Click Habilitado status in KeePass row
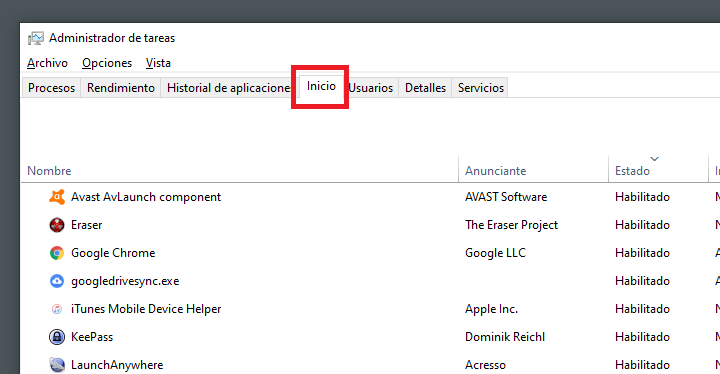 point(642,337)
